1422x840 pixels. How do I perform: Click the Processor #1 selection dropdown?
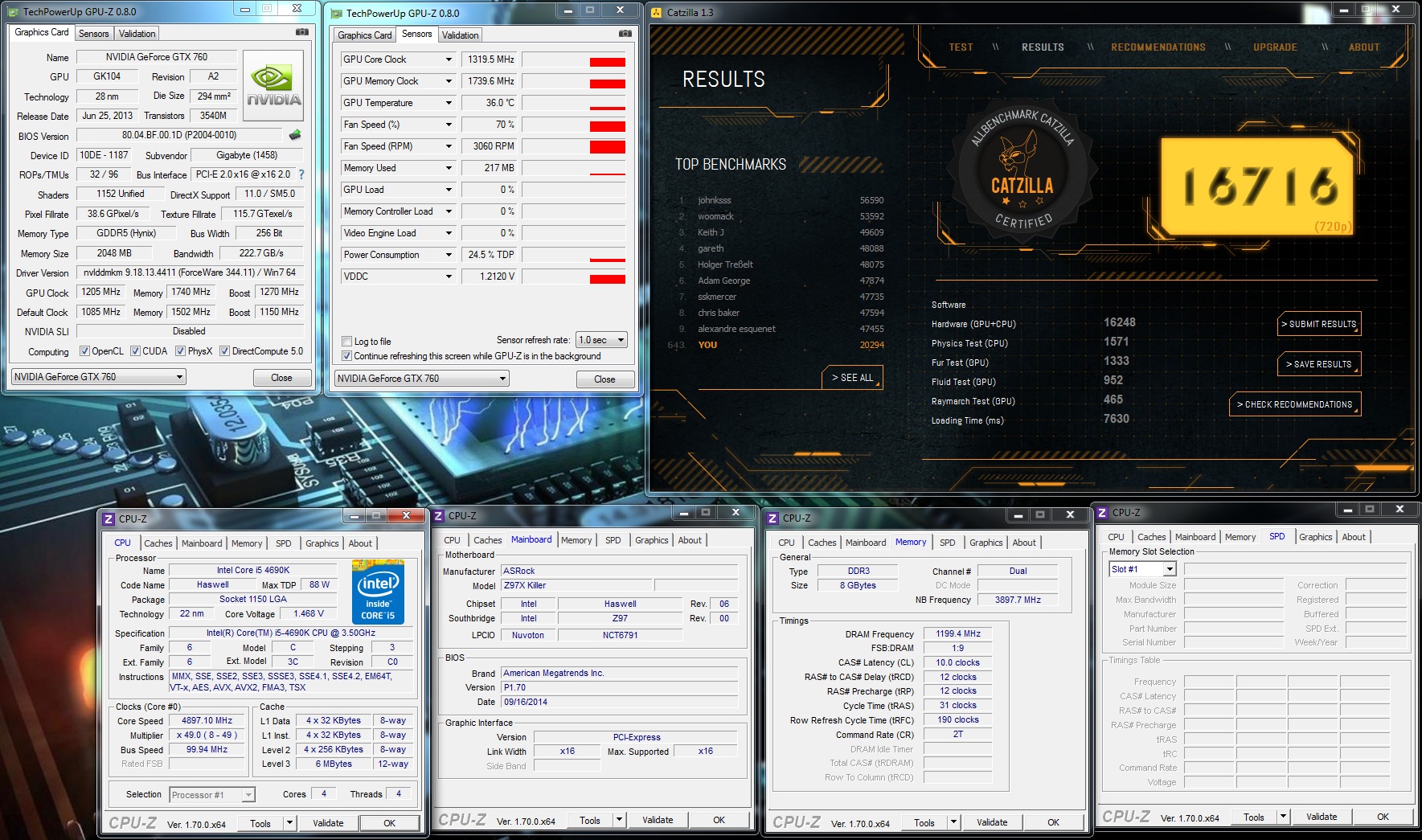212,795
